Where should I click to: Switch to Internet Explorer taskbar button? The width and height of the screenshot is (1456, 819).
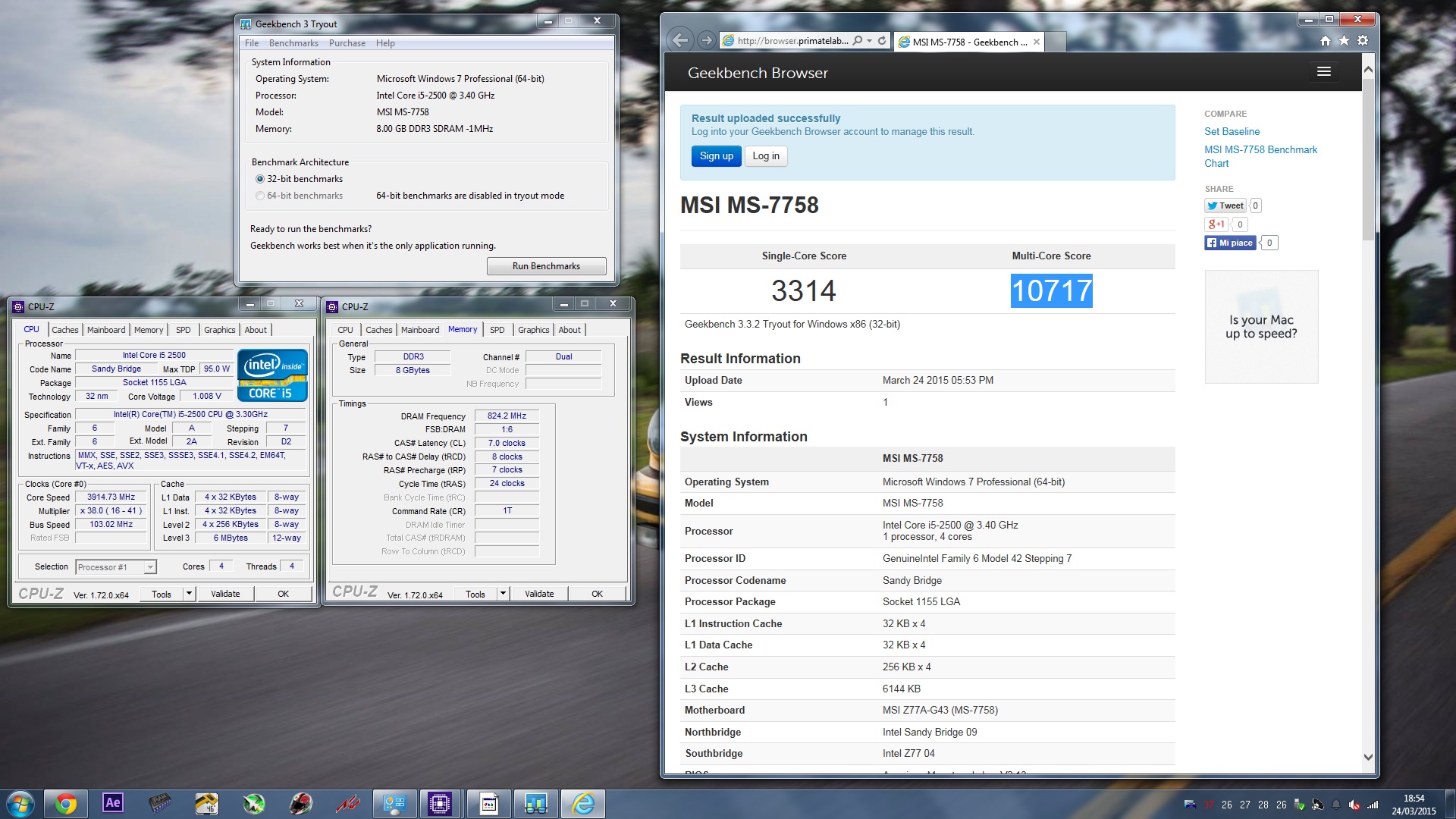[x=583, y=804]
